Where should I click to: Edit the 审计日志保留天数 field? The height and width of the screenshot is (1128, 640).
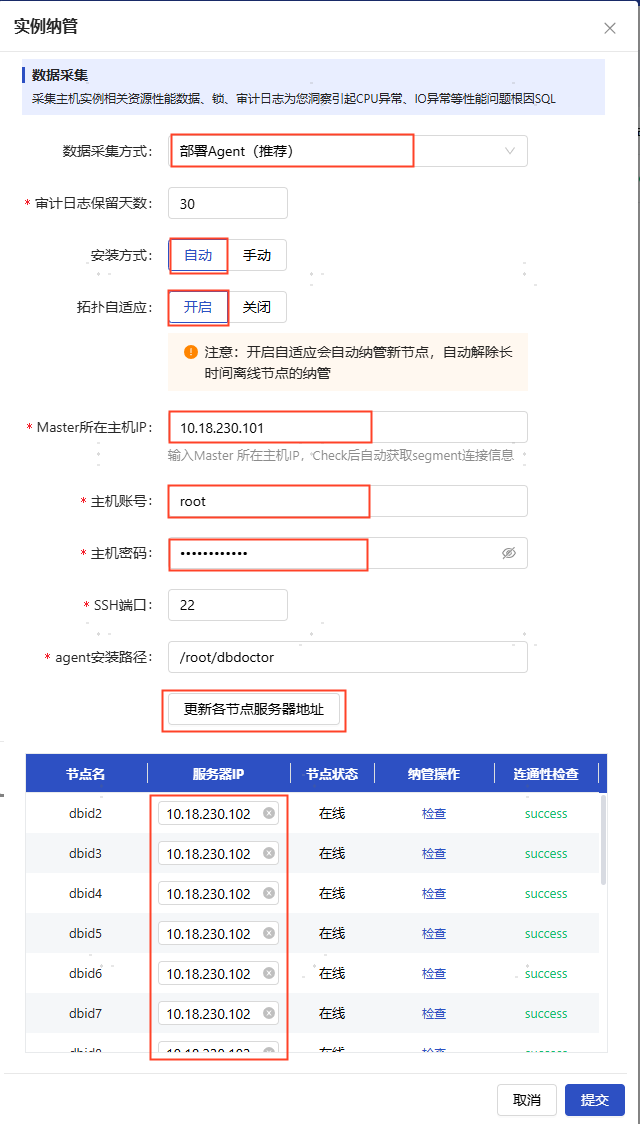click(228, 204)
